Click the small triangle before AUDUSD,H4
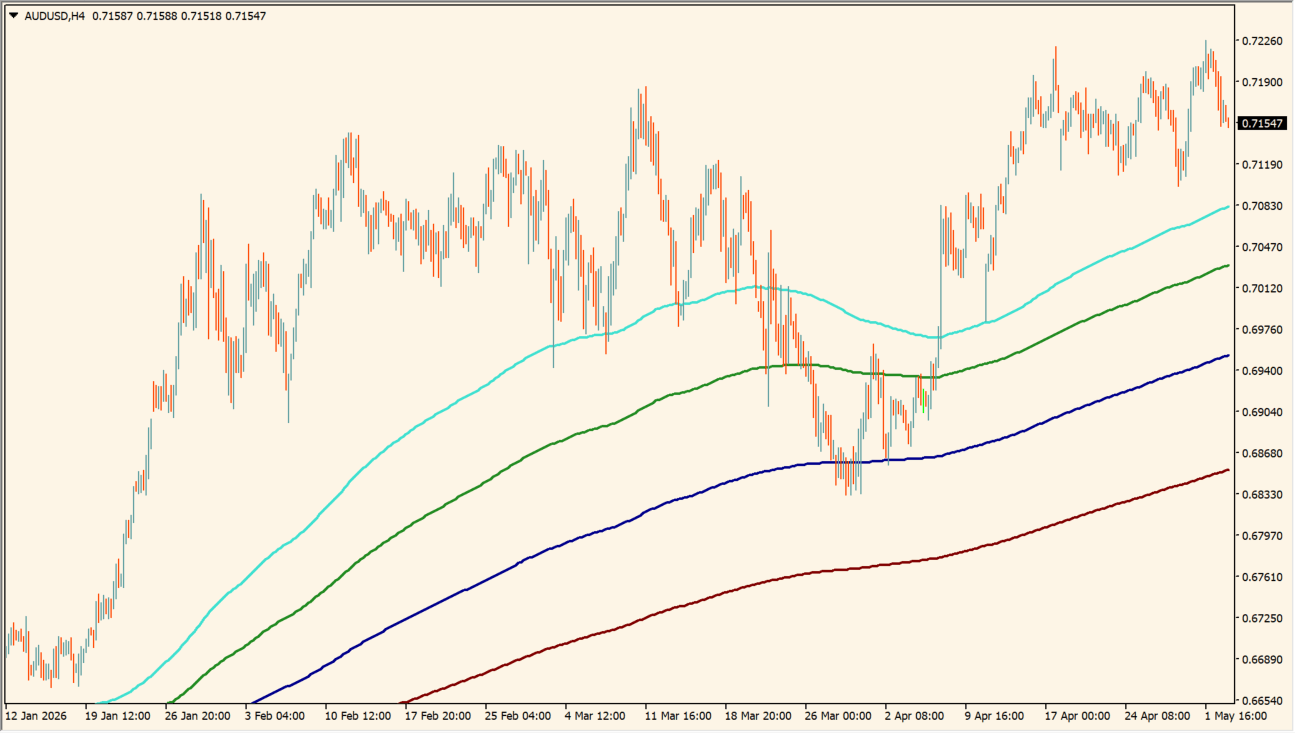Screen dimensions: 1295x733 tap(13, 16)
